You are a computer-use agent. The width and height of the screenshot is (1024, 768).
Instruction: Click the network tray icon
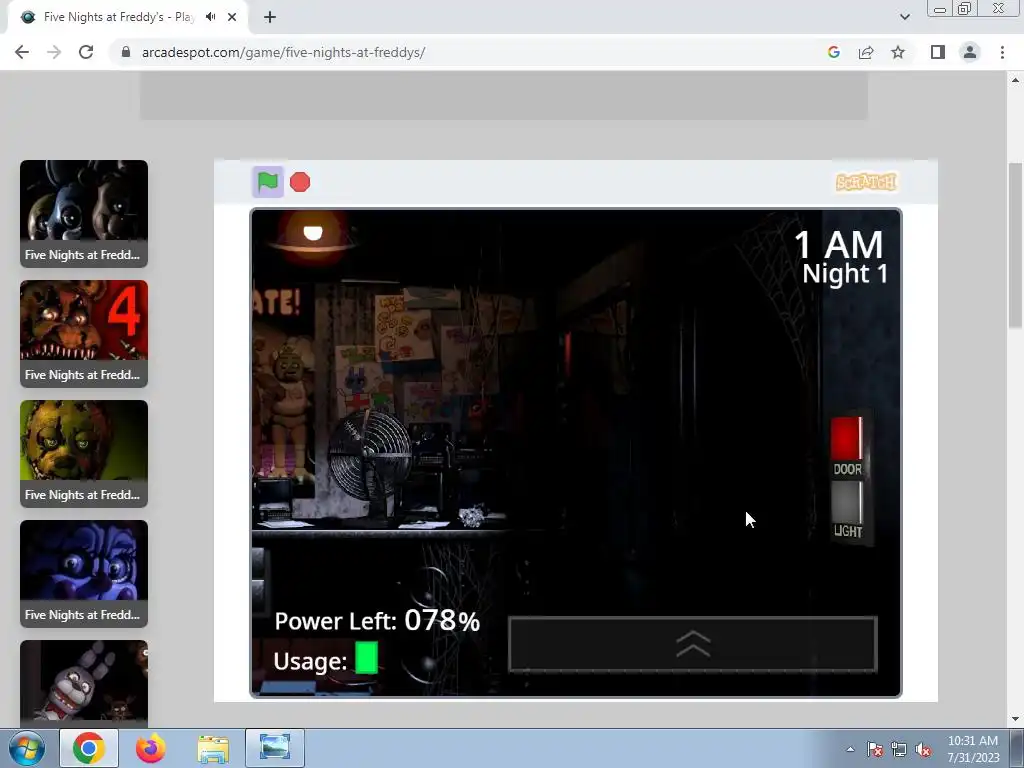click(x=899, y=749)
